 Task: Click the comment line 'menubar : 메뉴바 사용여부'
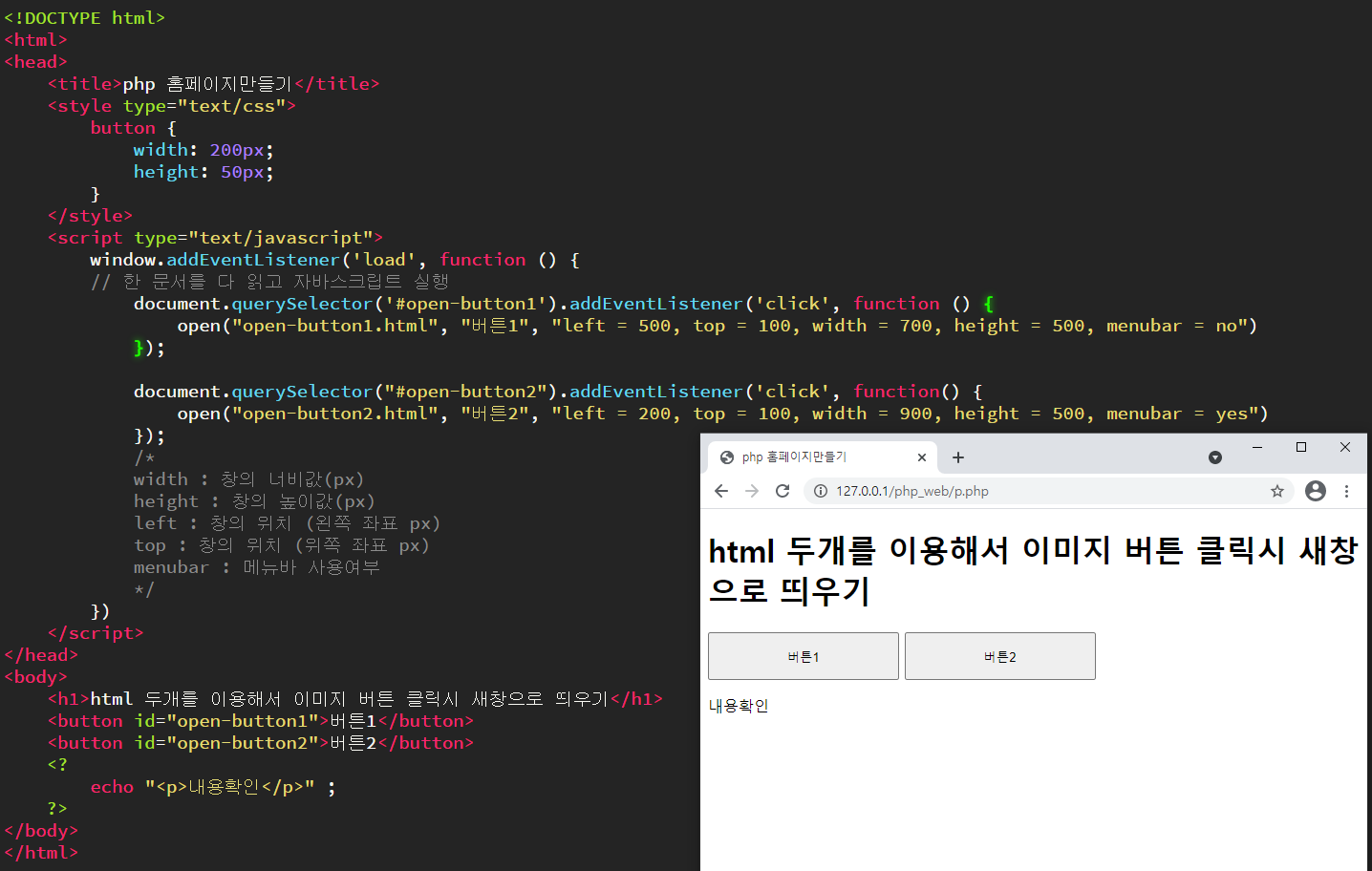coord(257,567)
